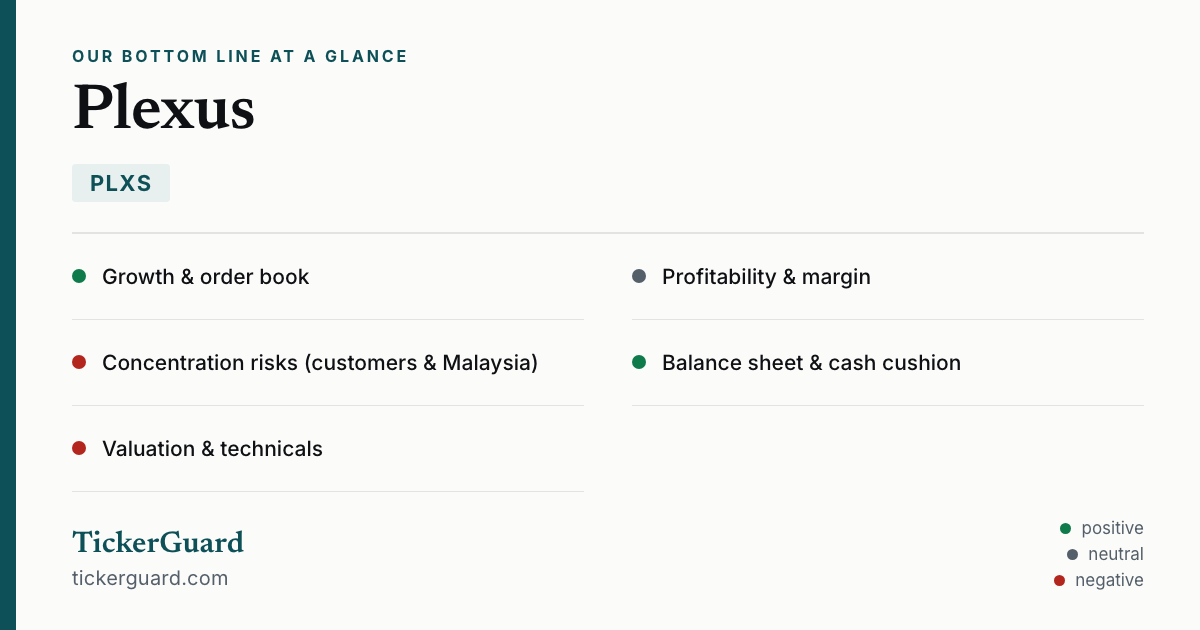Click the green positive legend dot

coord(1065,528)
